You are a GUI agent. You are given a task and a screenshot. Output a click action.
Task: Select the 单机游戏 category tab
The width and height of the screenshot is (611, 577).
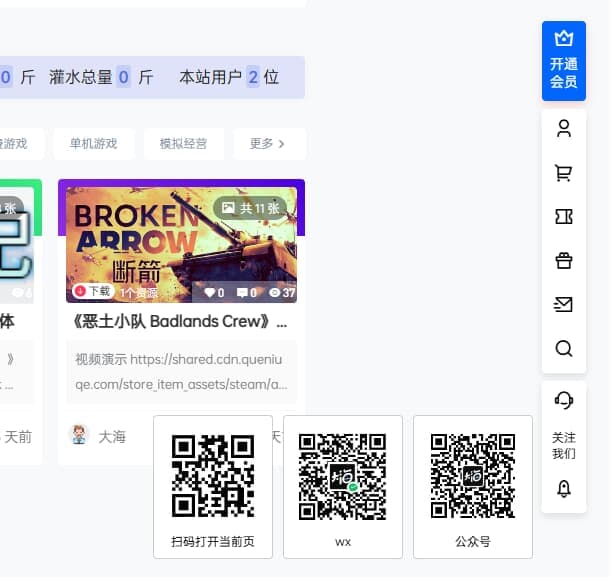click(x=94, y=144)
